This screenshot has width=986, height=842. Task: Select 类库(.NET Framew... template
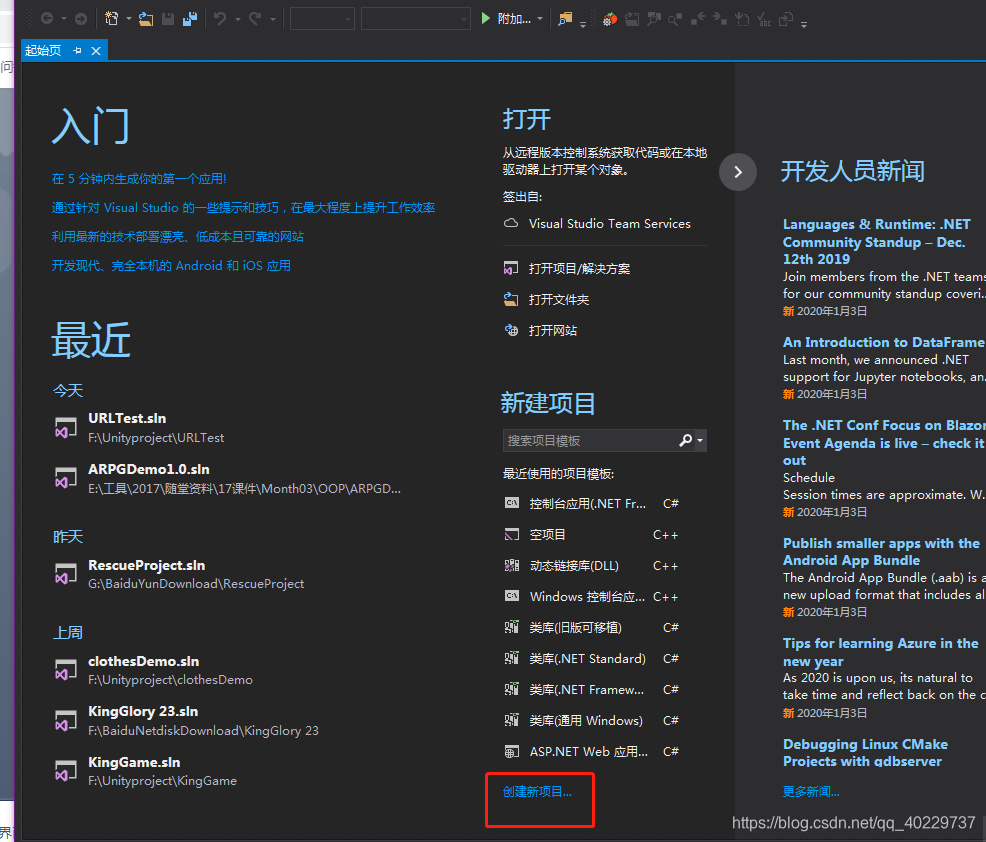(x=592, y=690)
